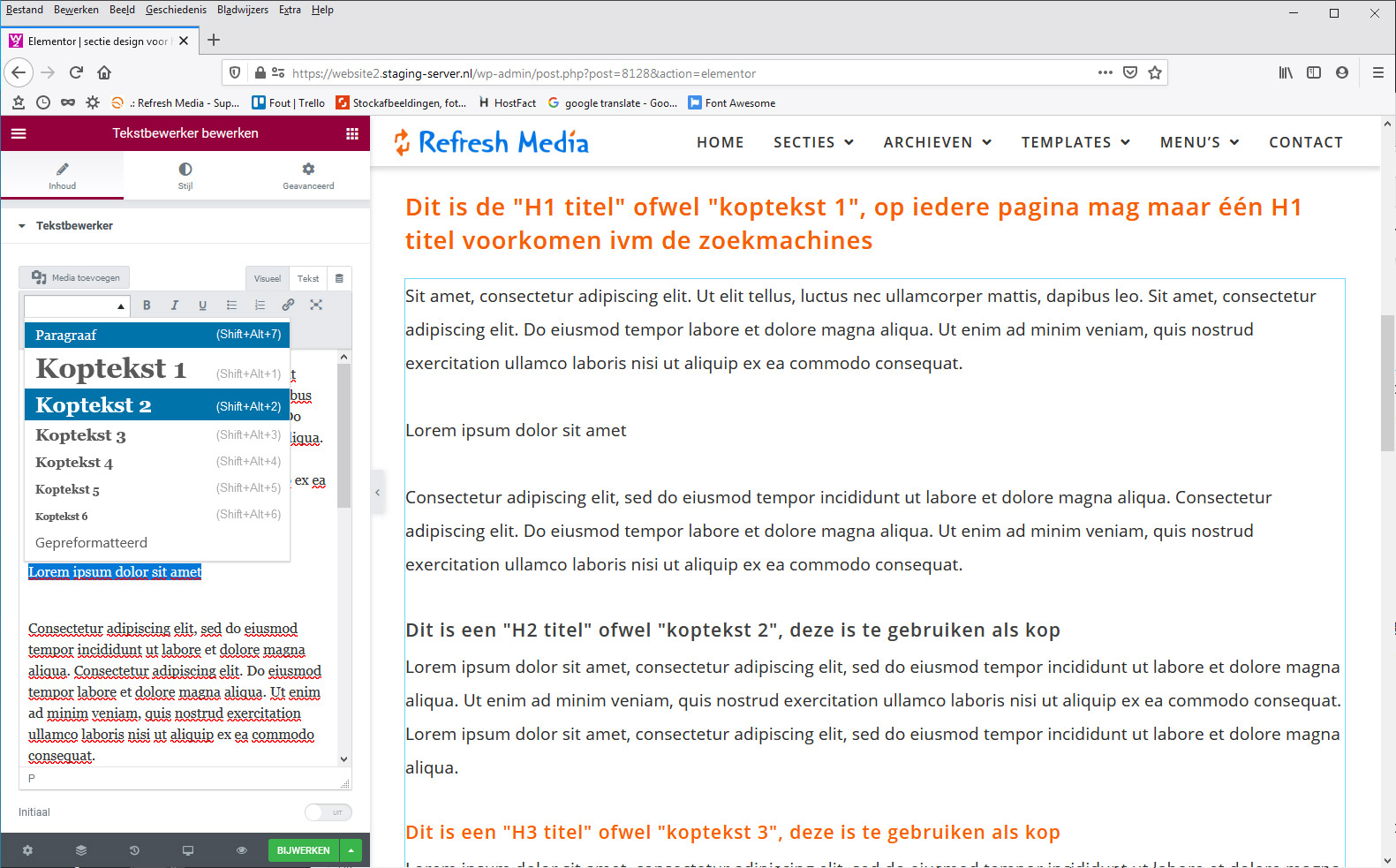Toggle the editor toolbar kitchen sink
This screenshot has height=868, width=1396.
[339, 278]
